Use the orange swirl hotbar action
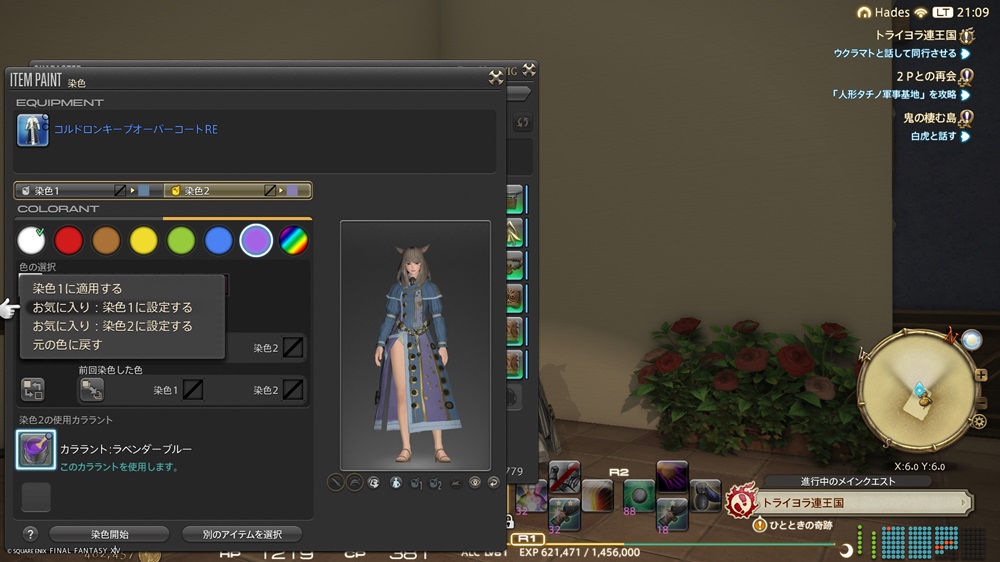The width and height of the screenshot is (1000, 562). click(597, 496)
